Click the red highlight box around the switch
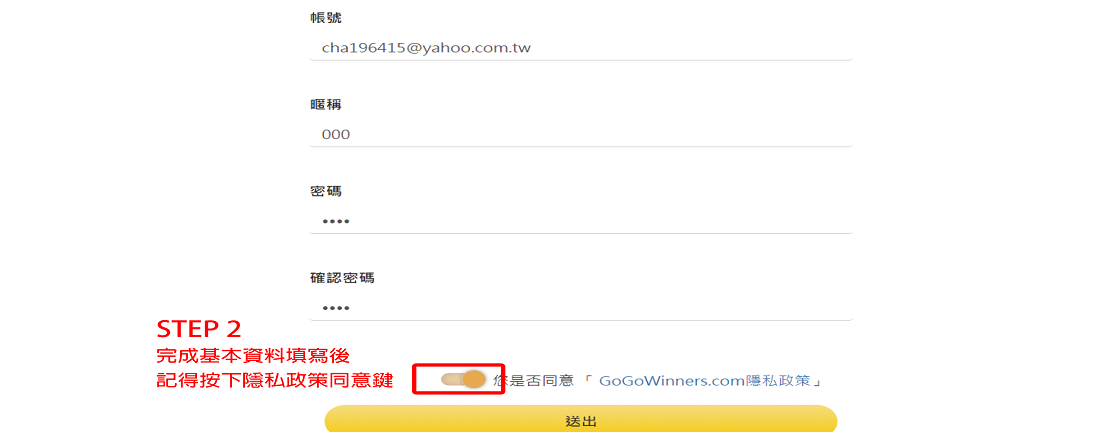 [458, 379]
